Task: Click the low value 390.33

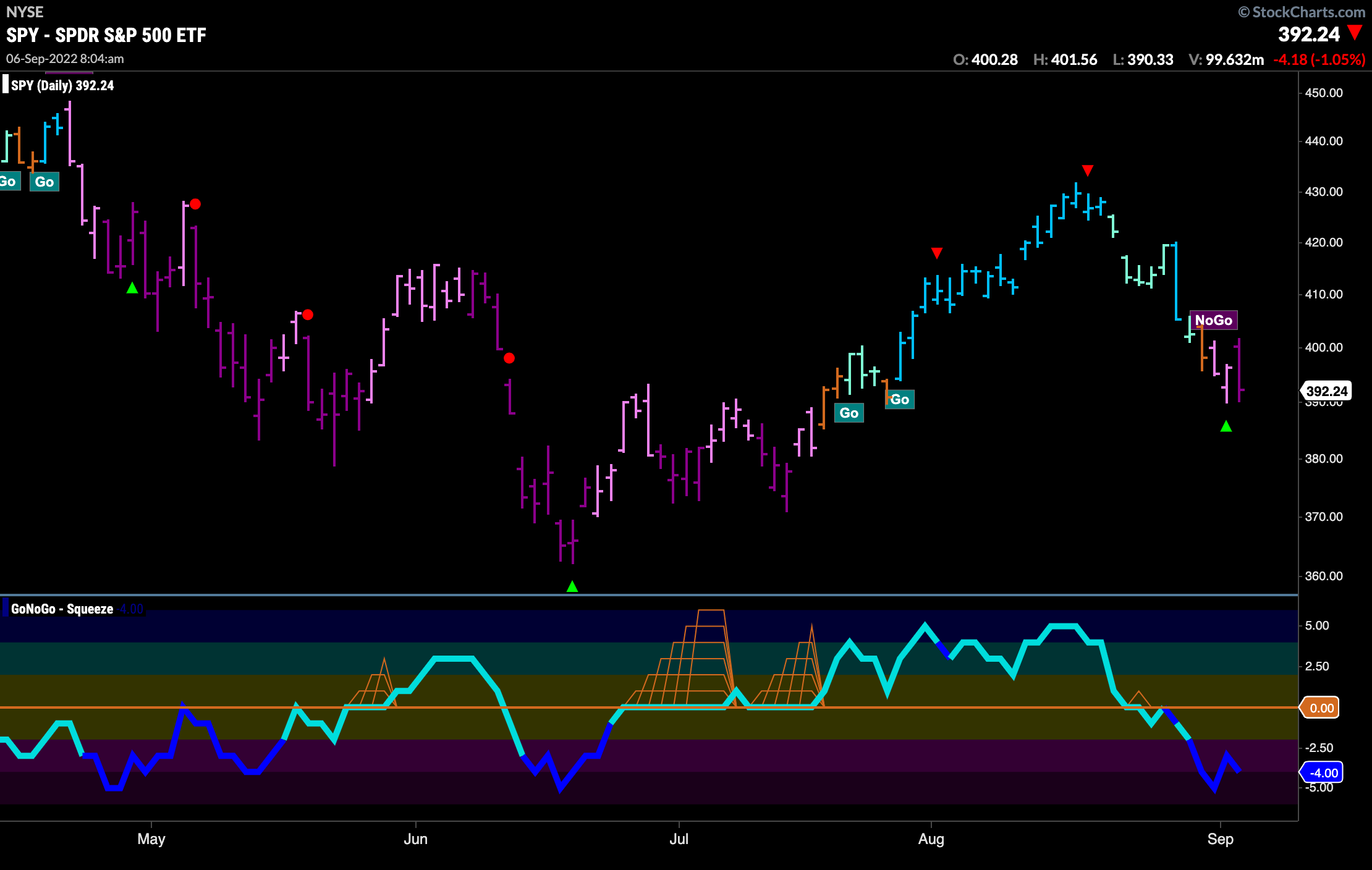Action: click(1150, 60)
